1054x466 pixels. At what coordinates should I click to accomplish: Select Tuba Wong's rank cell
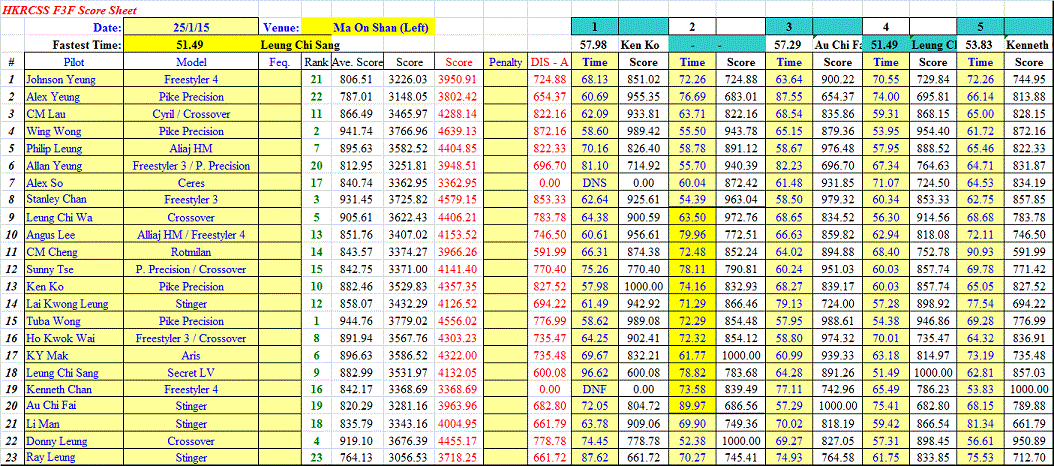point(316,321)
